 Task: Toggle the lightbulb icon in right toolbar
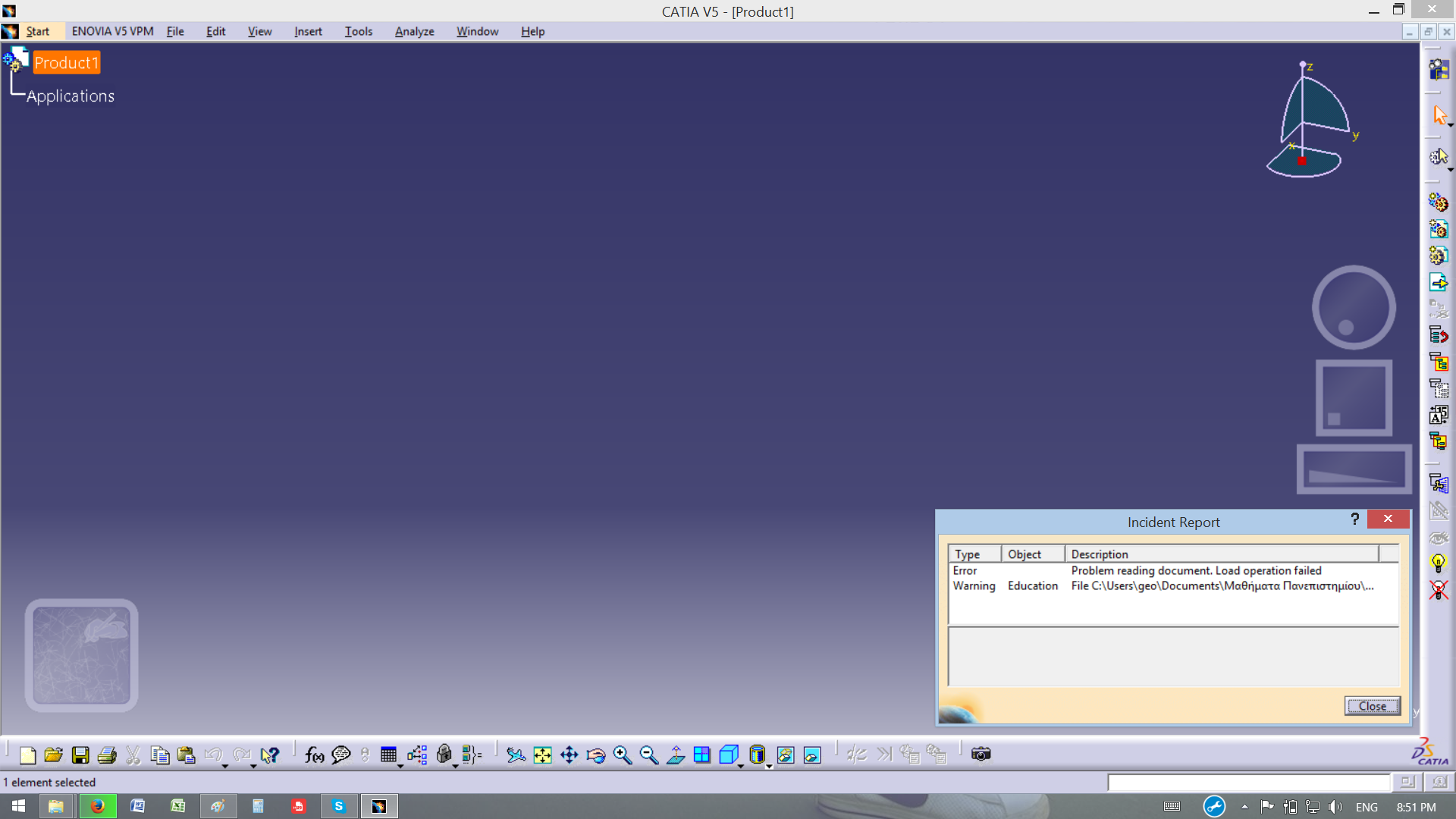point(1438,563)
